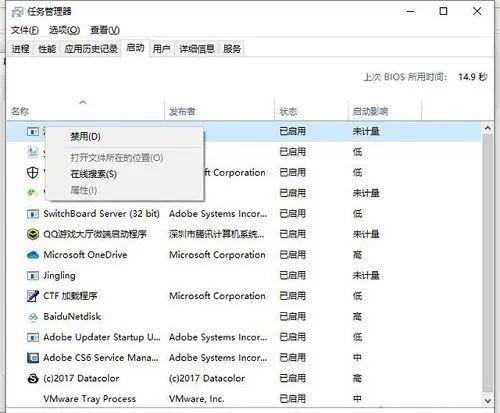This screenshot has height=413, width=500.
Task: Click the Datacolor entry icon
Action: point(33,378)
